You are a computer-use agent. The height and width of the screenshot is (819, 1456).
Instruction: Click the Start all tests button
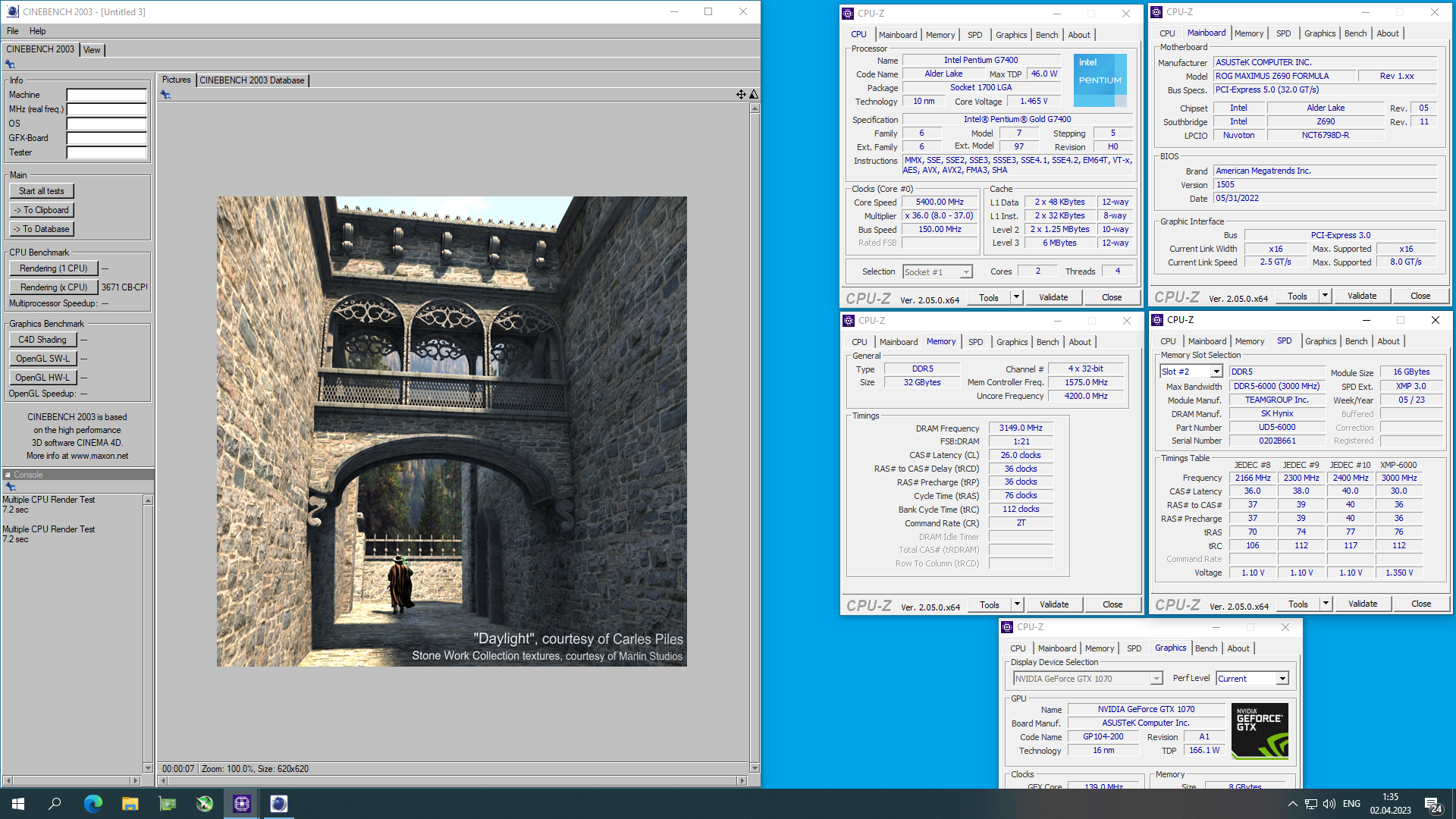tap(42, 191)
